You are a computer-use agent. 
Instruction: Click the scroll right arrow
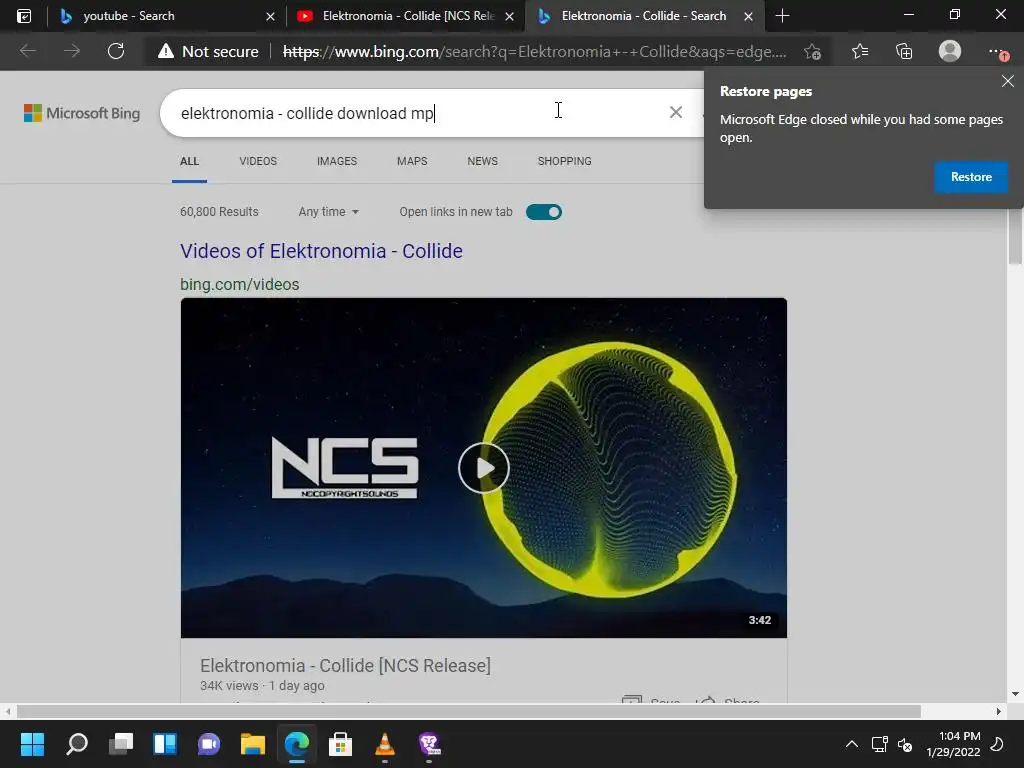999,711
